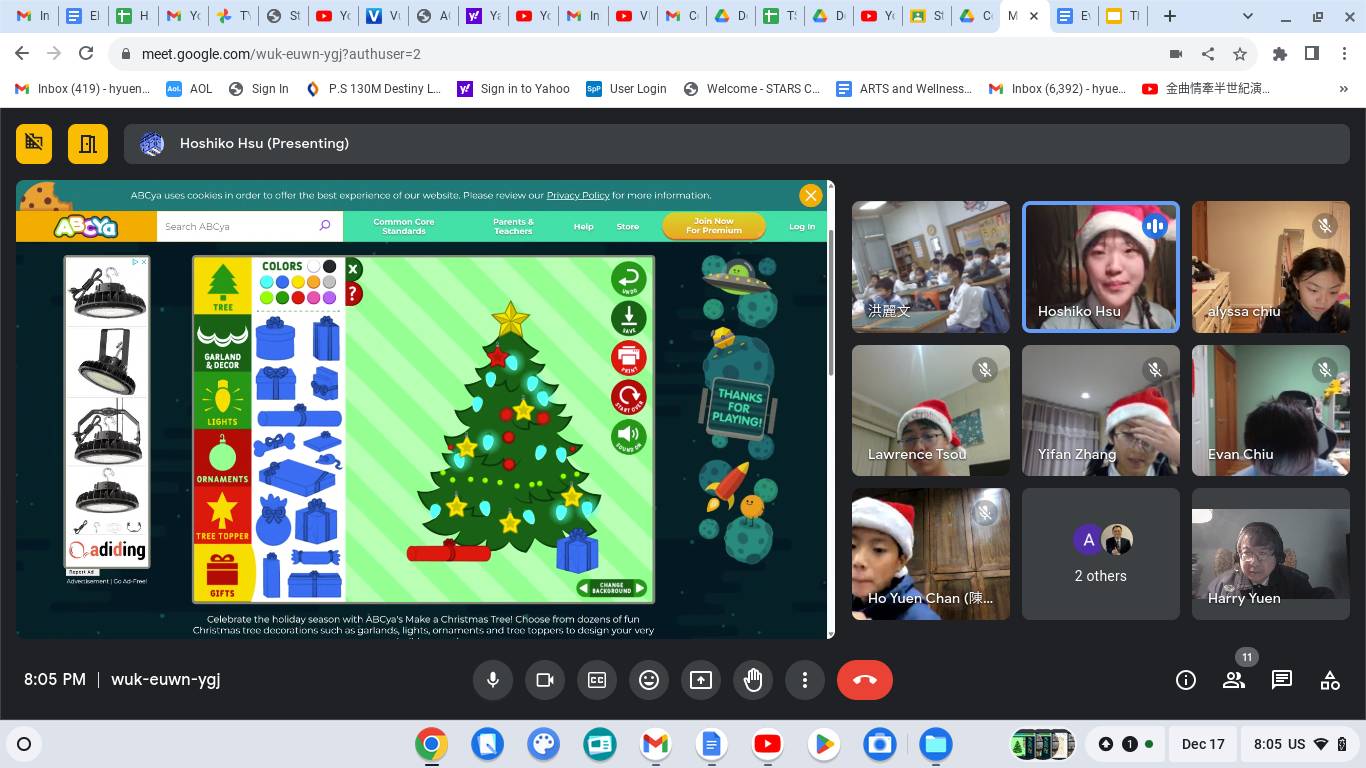Show the people participants panel

[1234, 680]
